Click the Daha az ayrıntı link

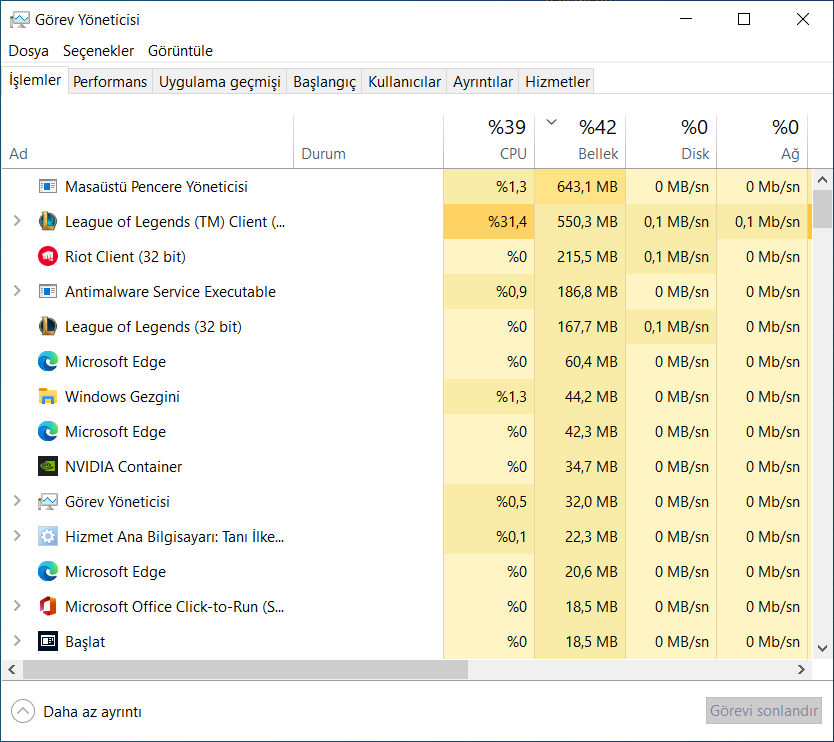pos(93,712)
